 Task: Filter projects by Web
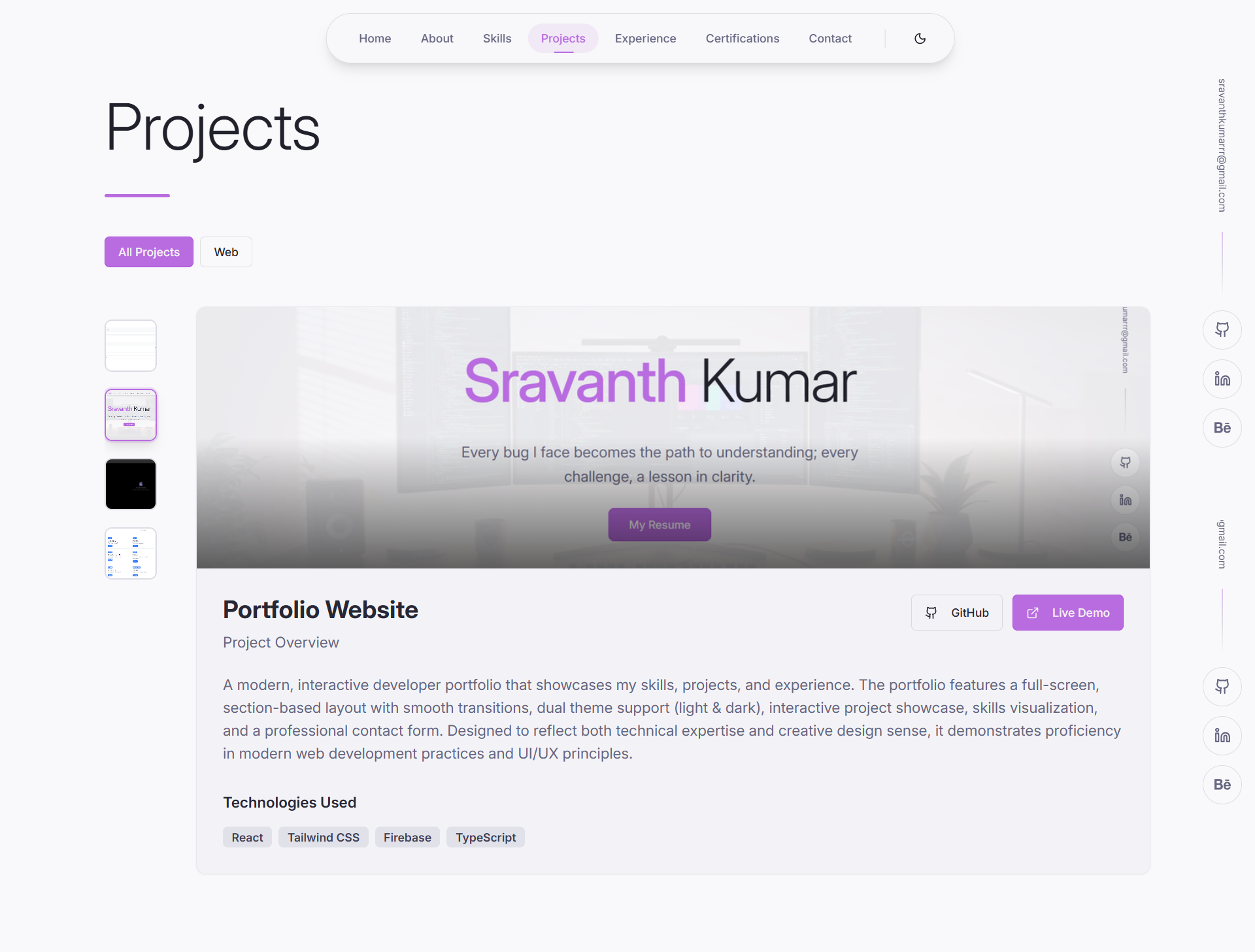click(226, 252)
